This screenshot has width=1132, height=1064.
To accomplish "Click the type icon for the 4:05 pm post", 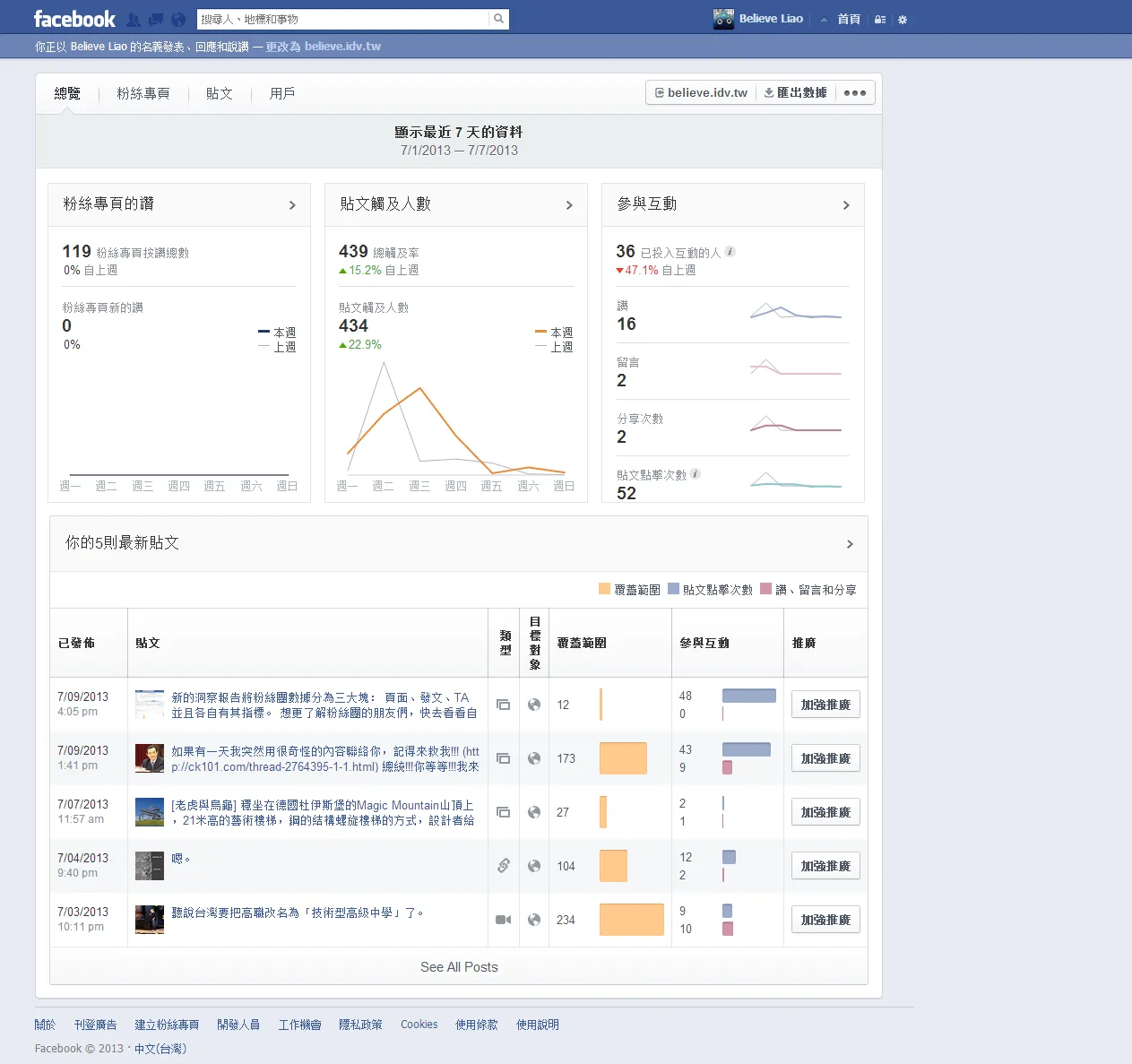I will coord(504,705).
